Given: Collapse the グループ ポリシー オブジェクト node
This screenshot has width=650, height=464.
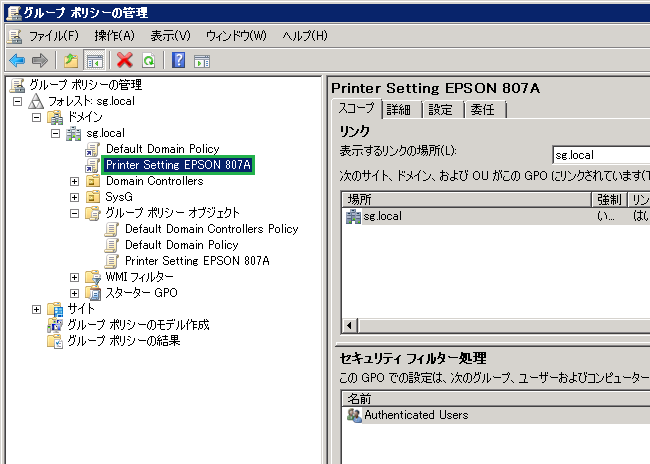Looking at the screenshot, I should pyautogui.click(x=75, y=214).
